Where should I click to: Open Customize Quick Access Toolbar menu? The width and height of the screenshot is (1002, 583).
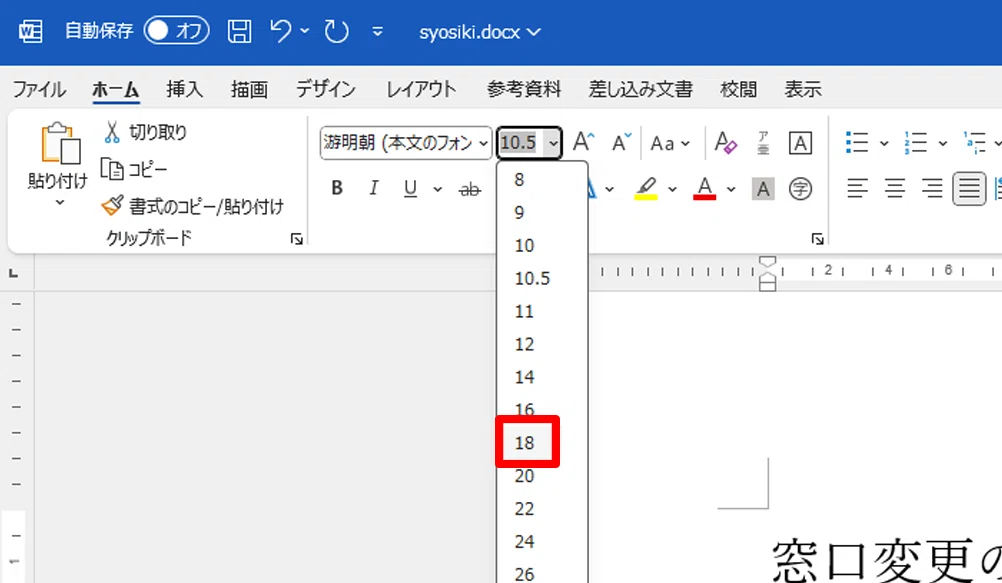[378, 31]
